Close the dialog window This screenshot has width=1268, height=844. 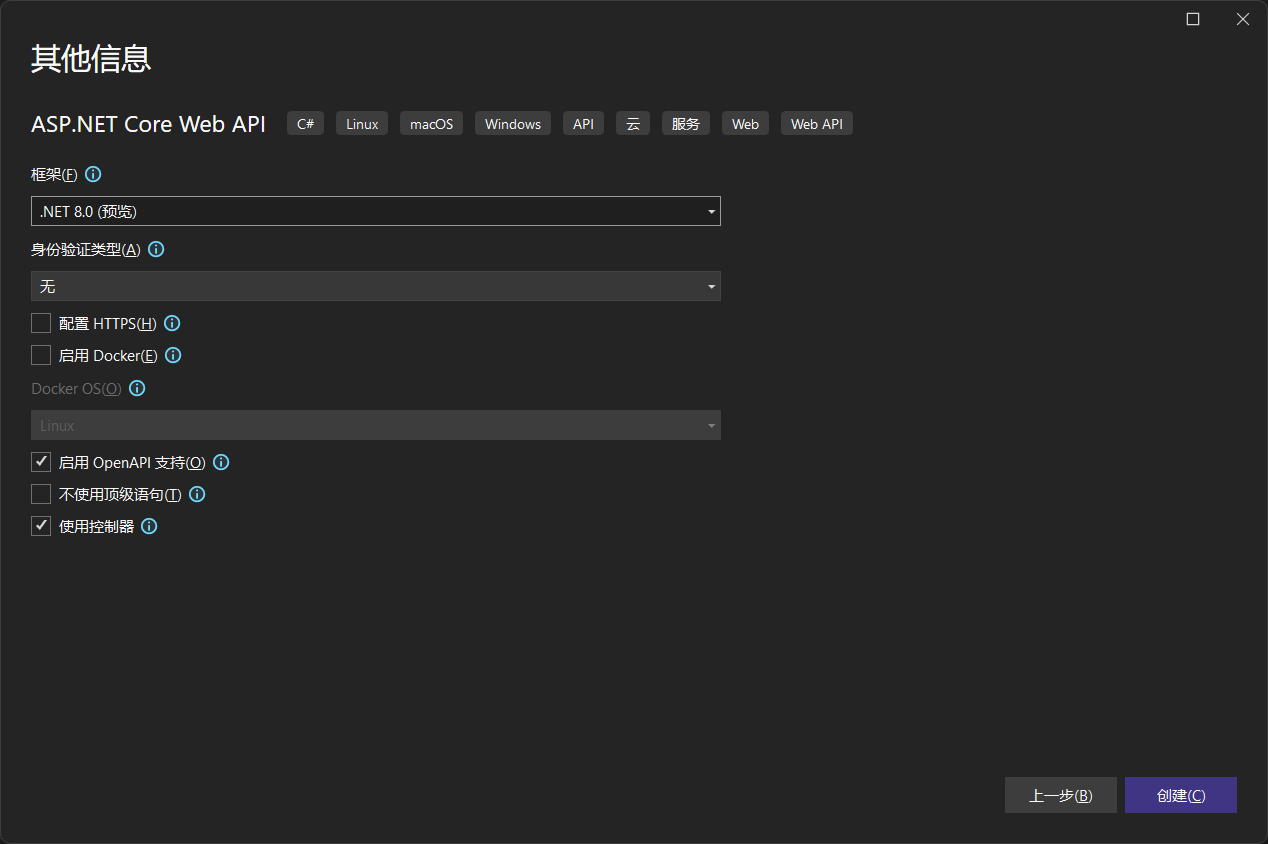(x=1243, y=19)
